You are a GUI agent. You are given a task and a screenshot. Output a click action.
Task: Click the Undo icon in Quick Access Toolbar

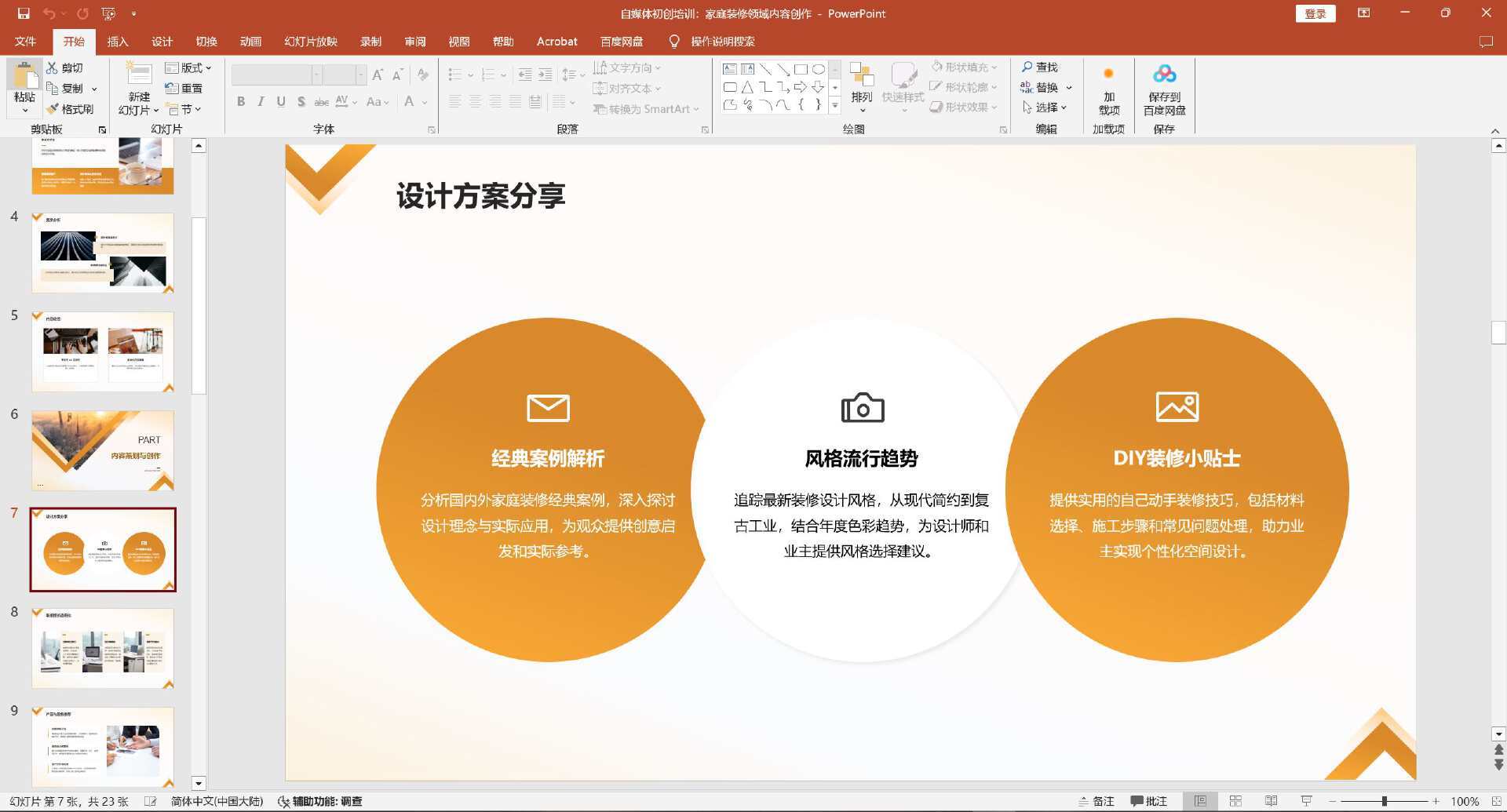point(47,13)
